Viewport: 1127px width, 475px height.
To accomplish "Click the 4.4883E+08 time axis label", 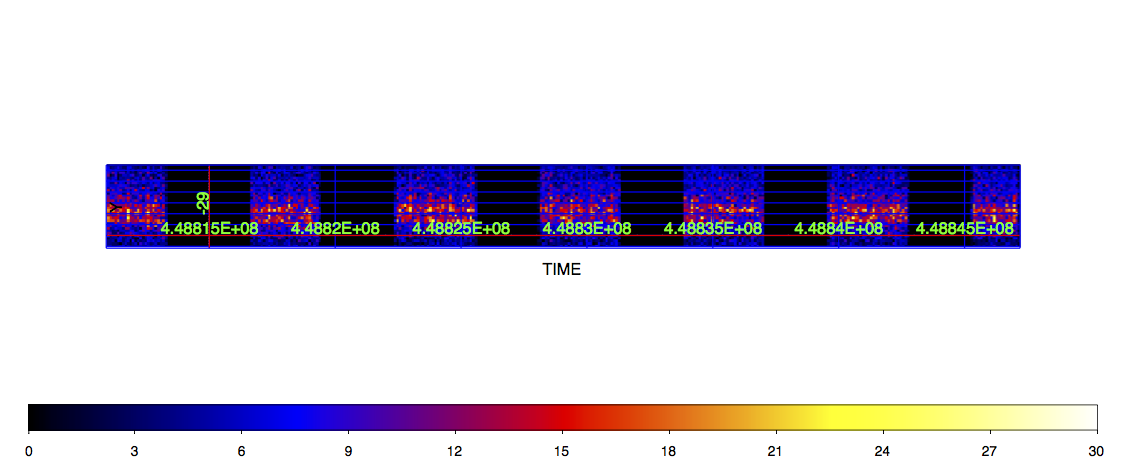I will pos(586,229).
